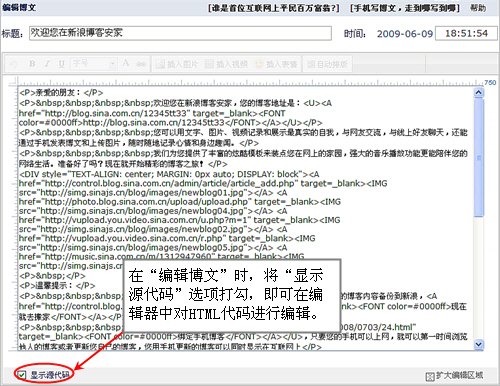Click the <DIV style="TEXT-ALIGN: center line
Image resolution: width=500 pixels, height=386 pixels.
click(x=169, y=174)
